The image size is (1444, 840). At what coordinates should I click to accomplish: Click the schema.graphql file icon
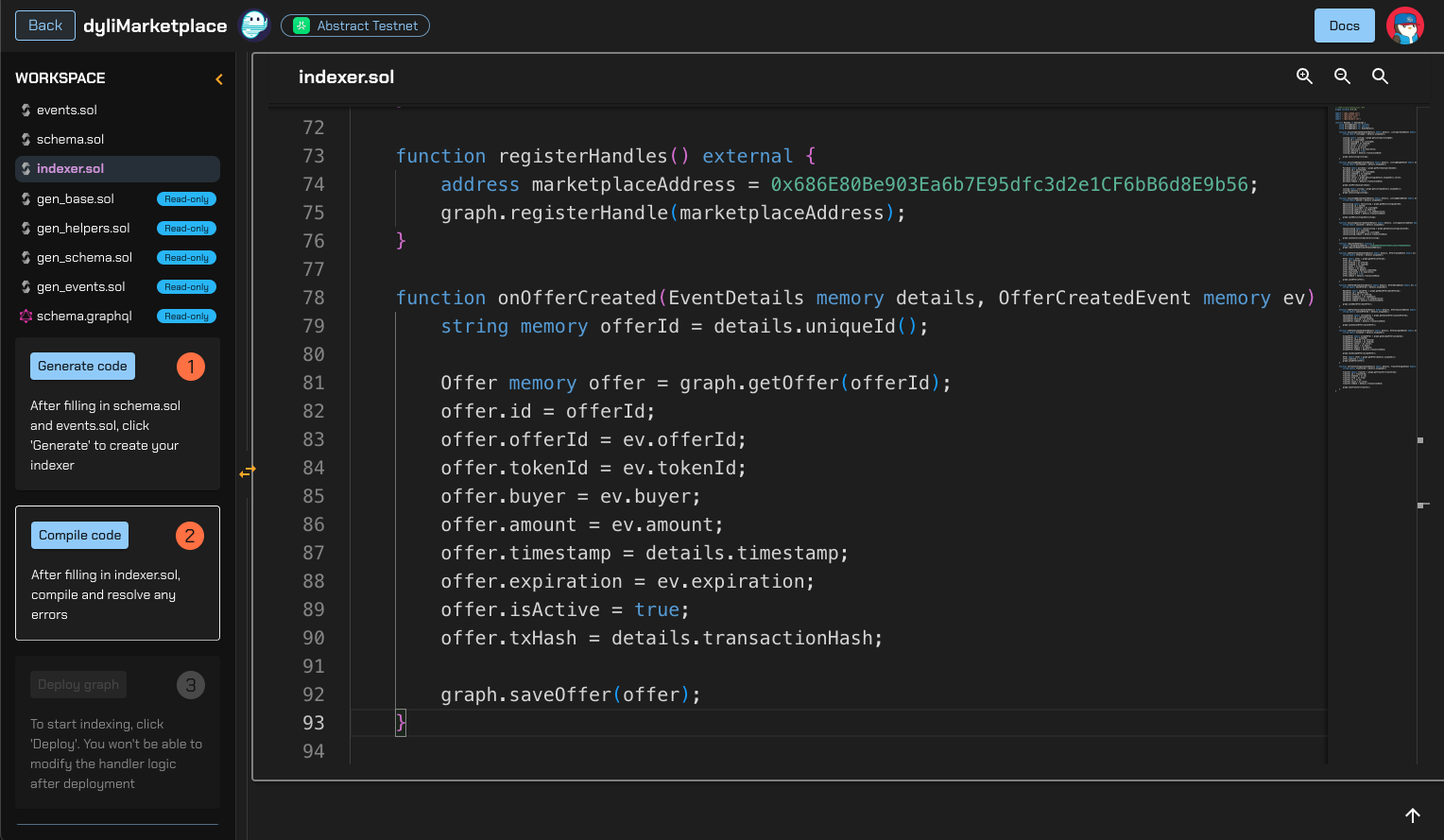click(x=26, y=317)
